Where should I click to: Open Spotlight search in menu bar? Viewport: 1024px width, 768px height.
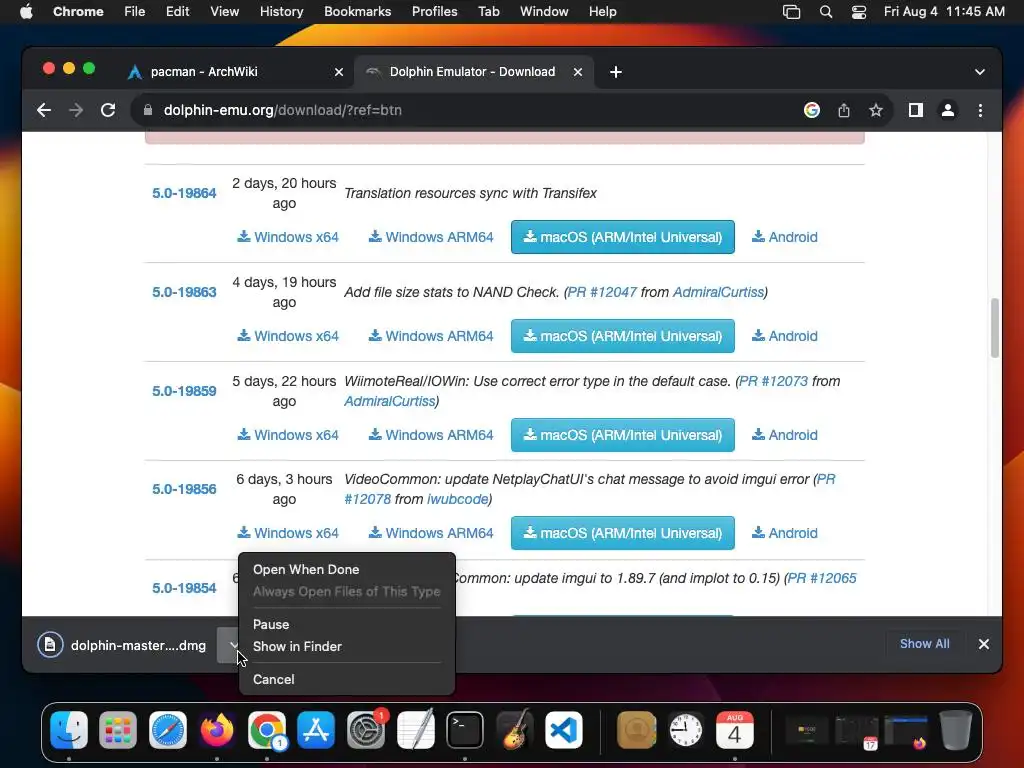point(826,12)
